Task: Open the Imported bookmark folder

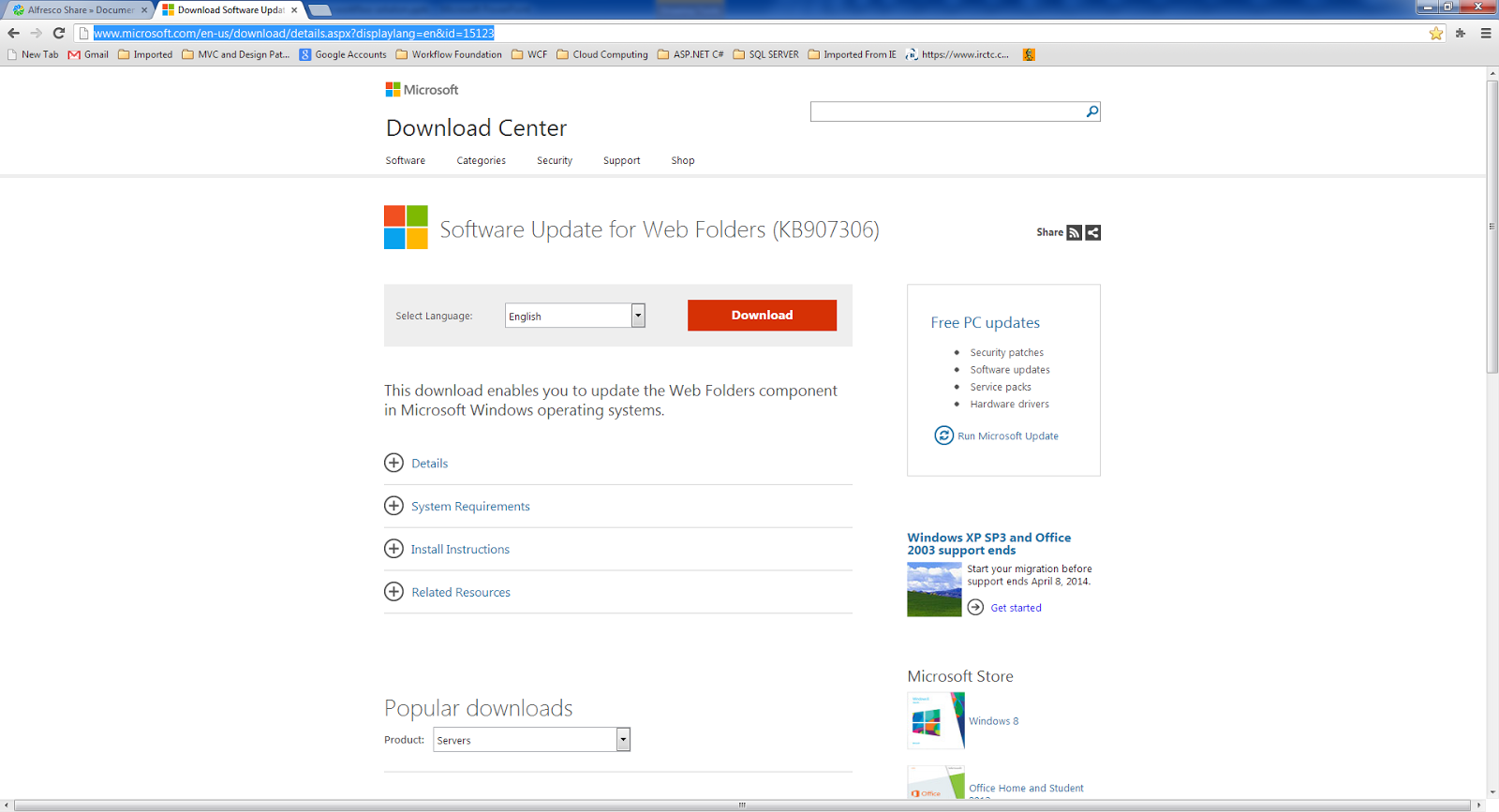Action: point(145,54)
